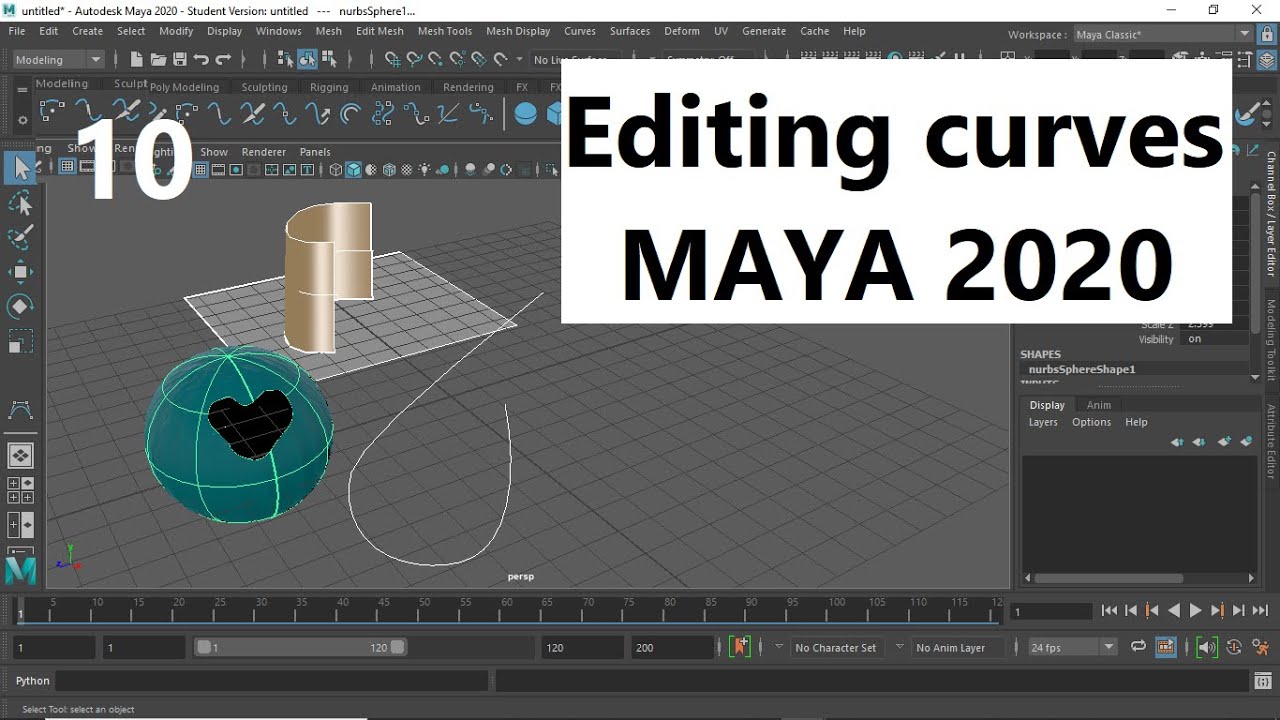Select the arrow Select tool
Viewport: 1280px width, 720px height.
tap(20, 168)
